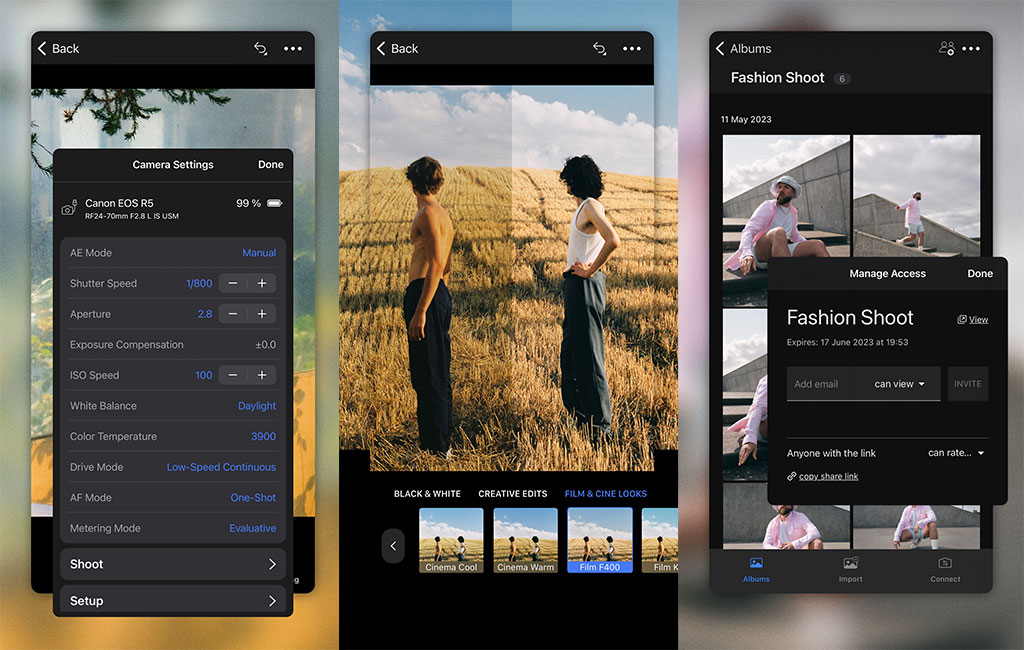Viewport: 1024px width, 650px height.
Task: Increase Aperture with plus button
Action: [262, 314]
